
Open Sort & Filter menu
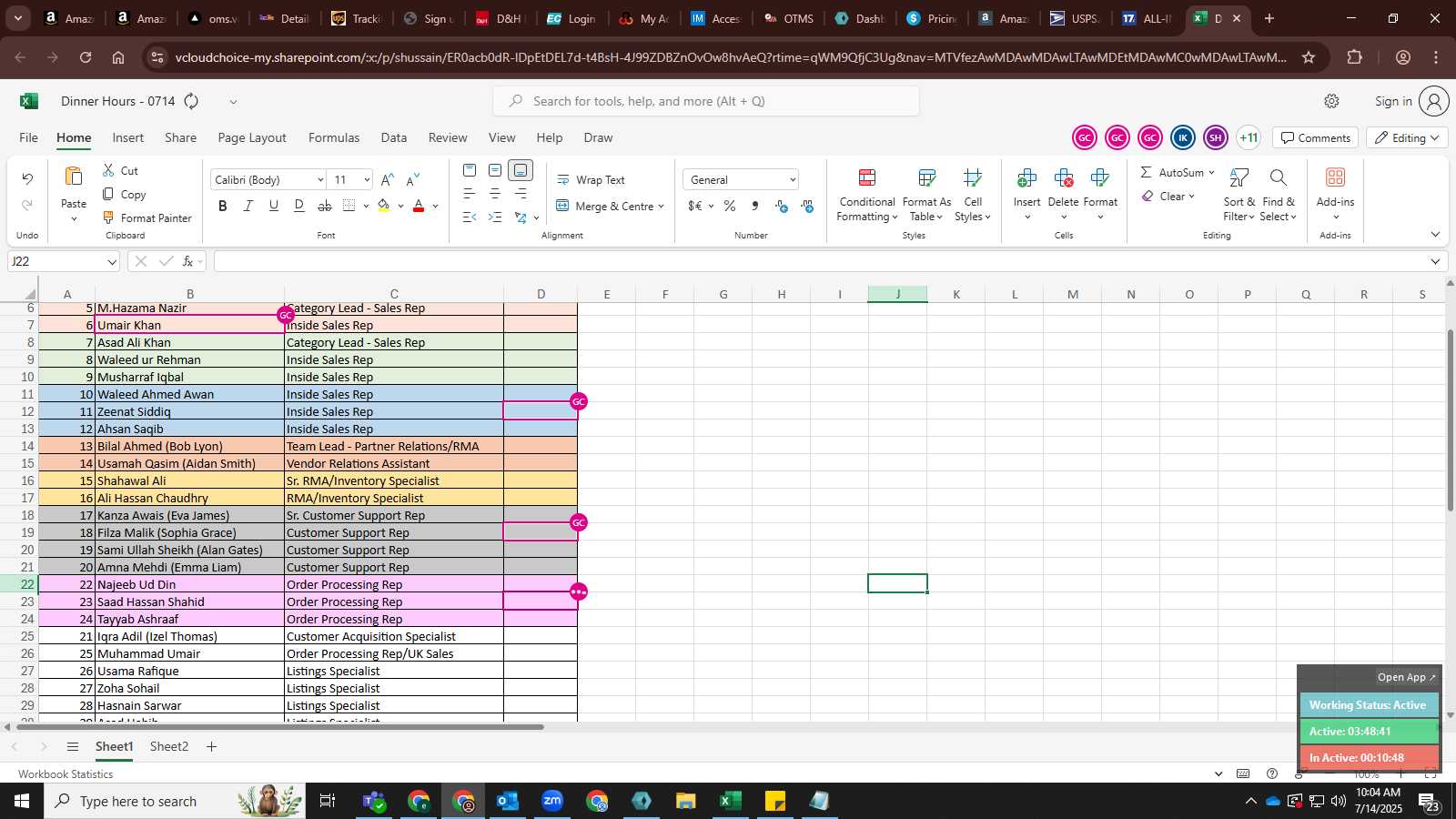(x=1239, y=195)
